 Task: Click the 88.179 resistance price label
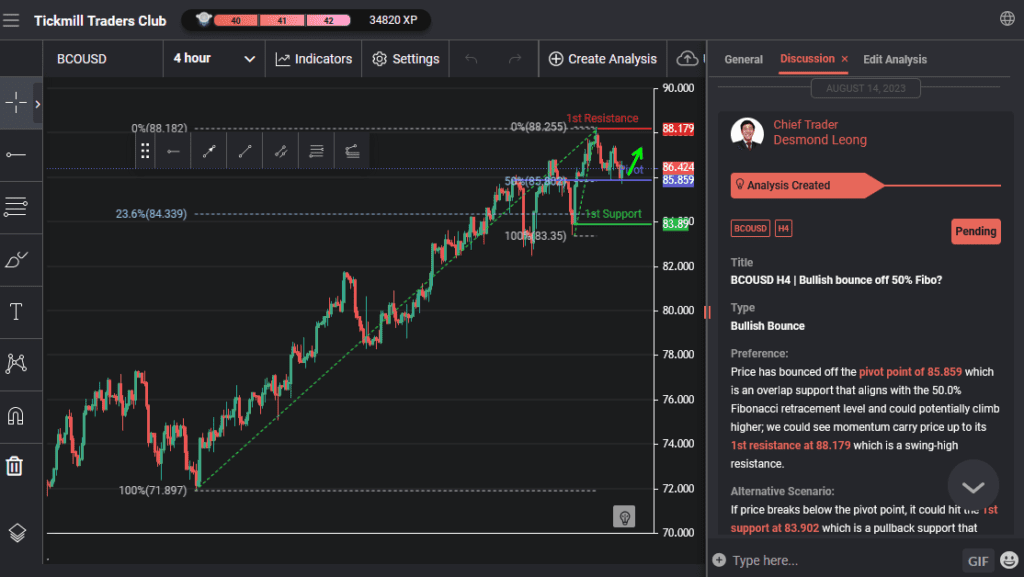tap(678, 129)
